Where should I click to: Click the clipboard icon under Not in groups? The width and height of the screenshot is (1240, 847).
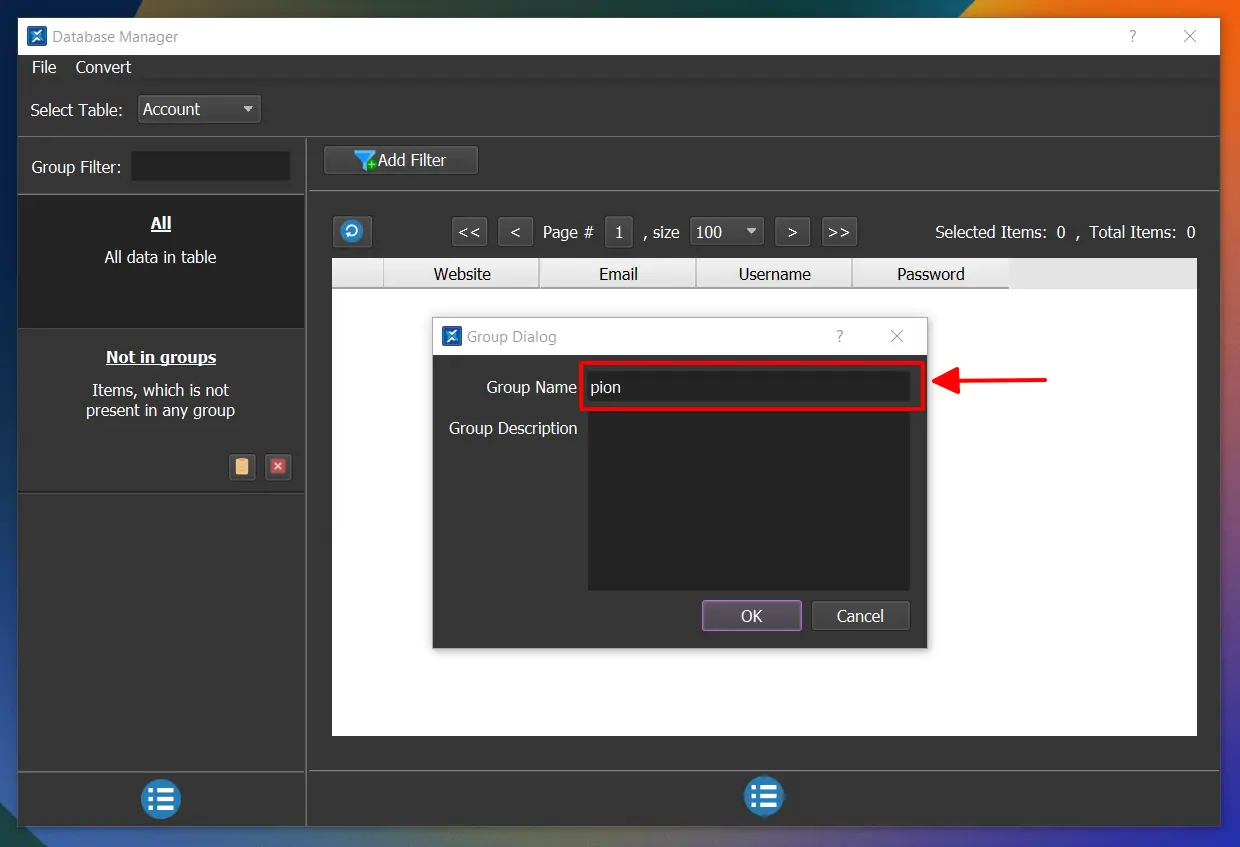point(242,466)
